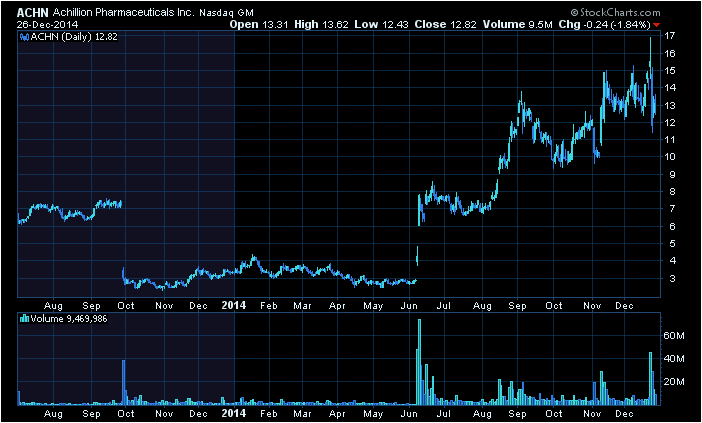Click the Volume 9,469,986 legend text

[x=69, y=319]
